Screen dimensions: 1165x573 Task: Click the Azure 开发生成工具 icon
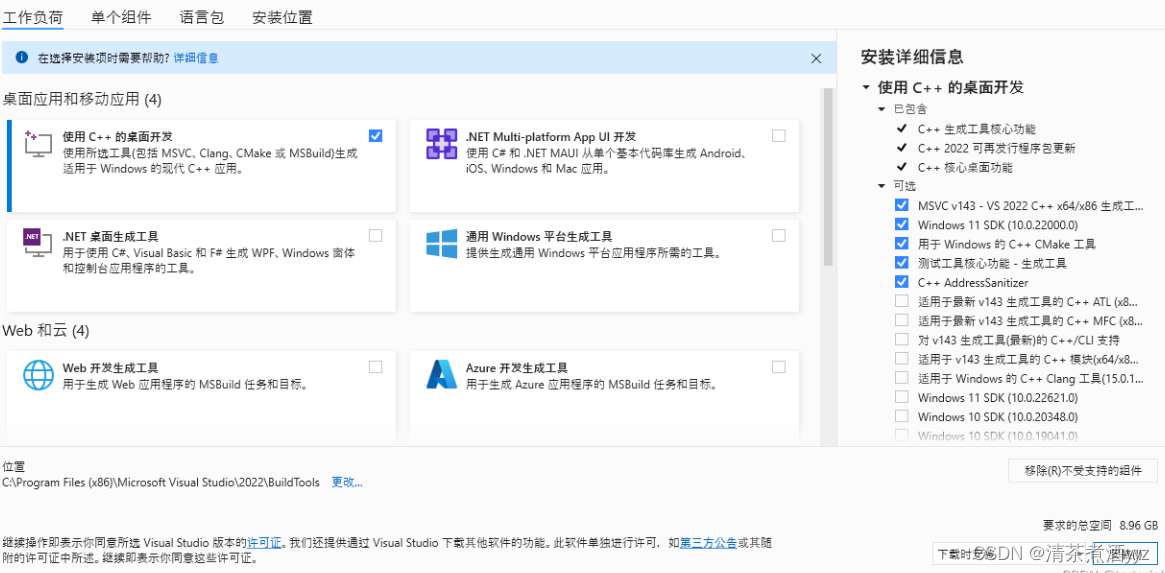tap(441, 375)
